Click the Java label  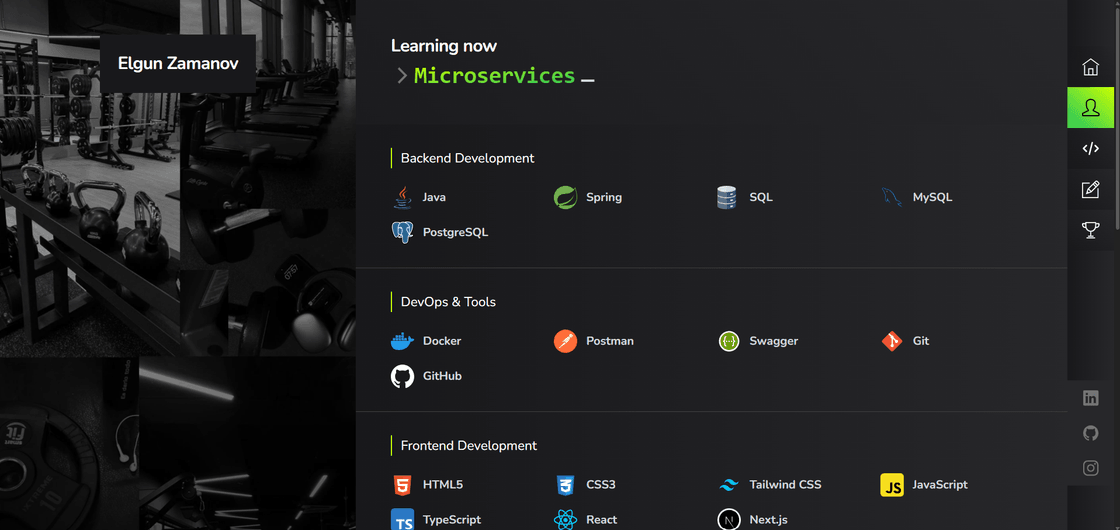tap(434, 197)
